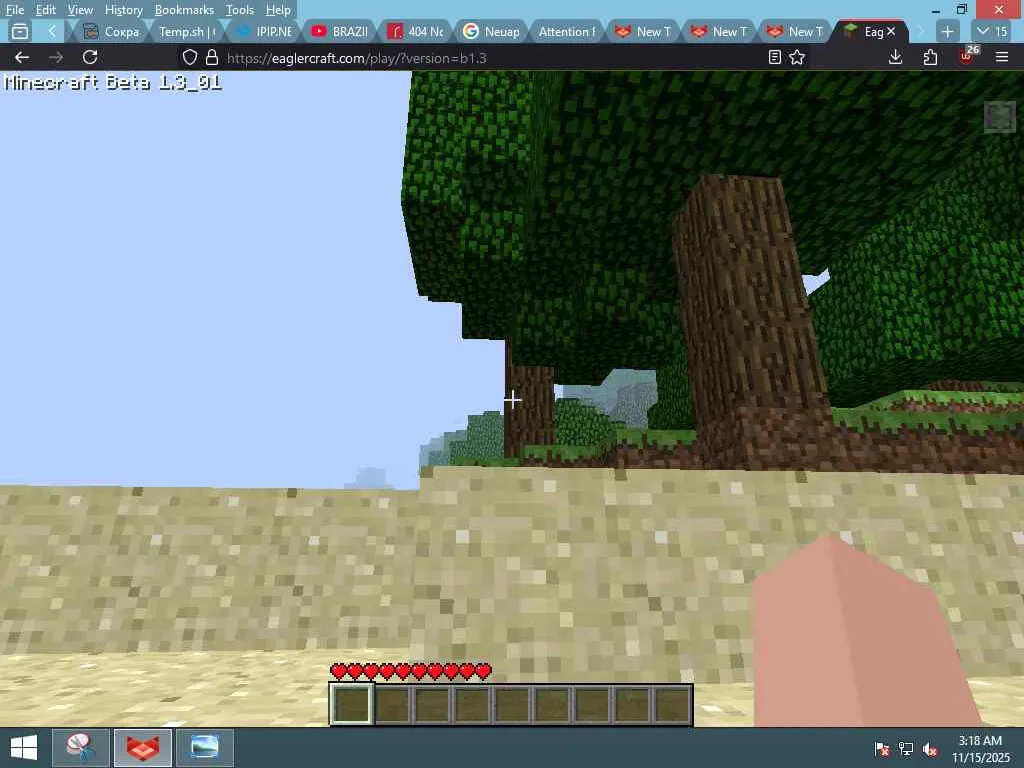Open tracking protection shield info
The width and height of the screenshot is (1024, 768).
pos(189,57)
